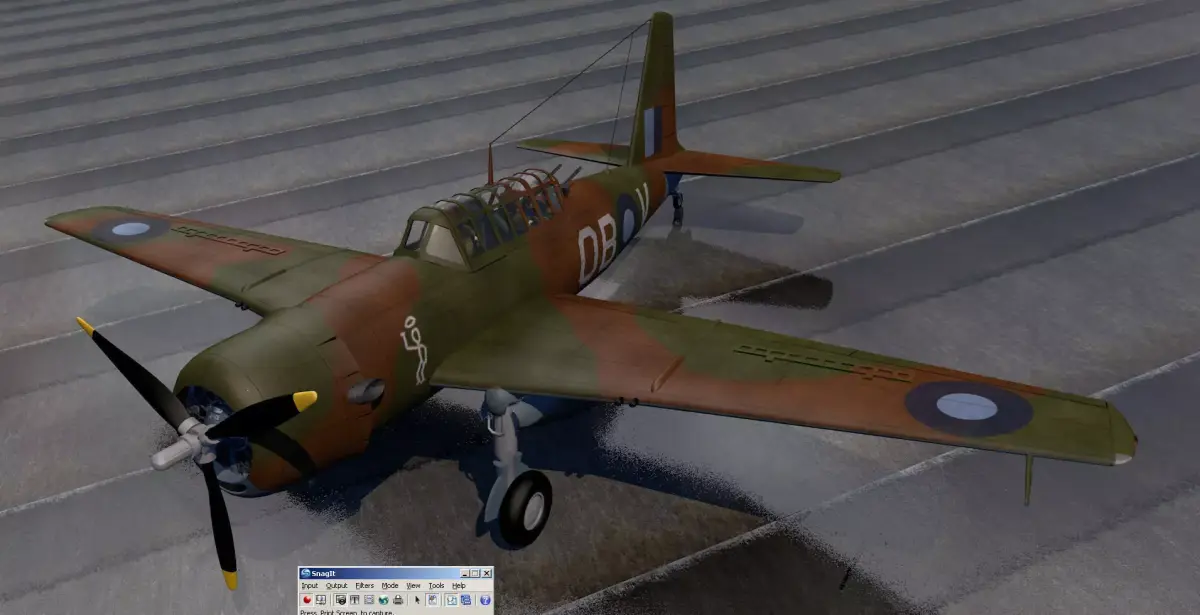Image resolution: width=1200 pixels, height=615 pixels.
Task: Click the capture profiles monitor icon in SnagIt
Action: tap(321, 600)
